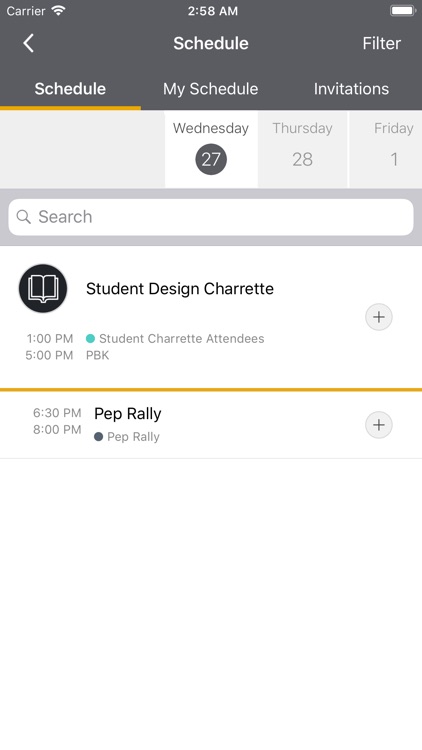
Task: Select Wednesday 27 date
Action: pyautogui.click(x=211, y=149)
